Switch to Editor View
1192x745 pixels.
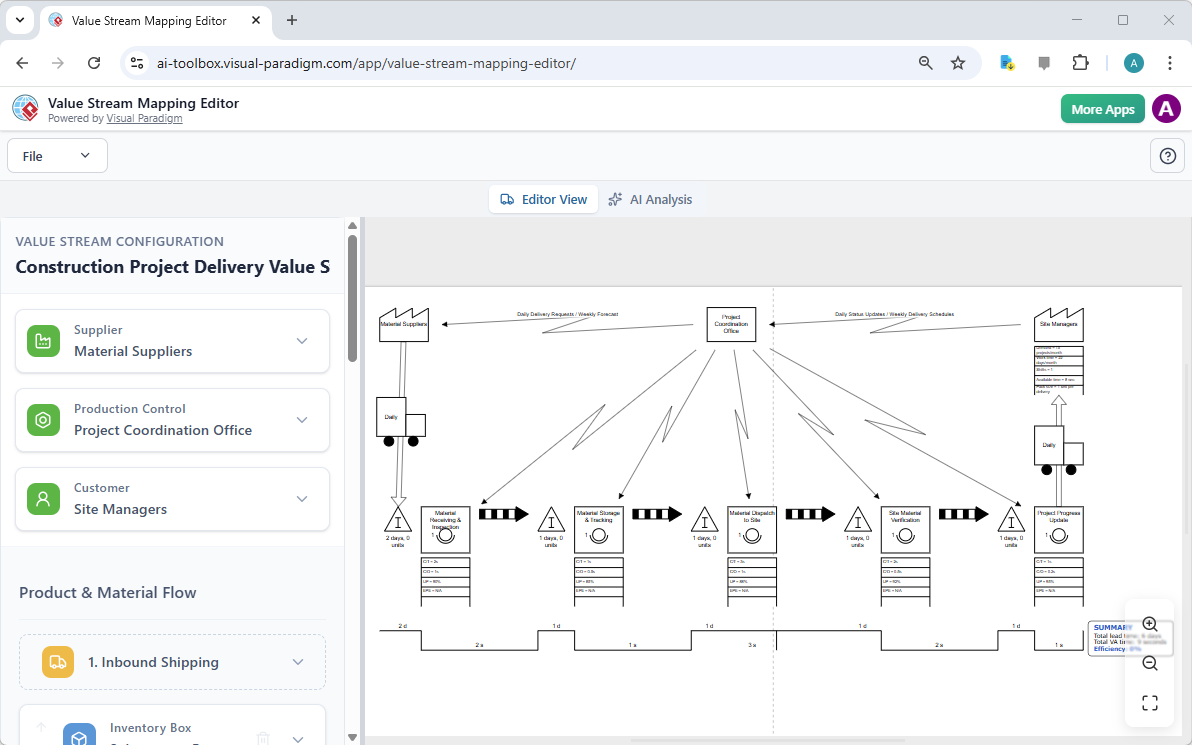(x=543, y=199)
